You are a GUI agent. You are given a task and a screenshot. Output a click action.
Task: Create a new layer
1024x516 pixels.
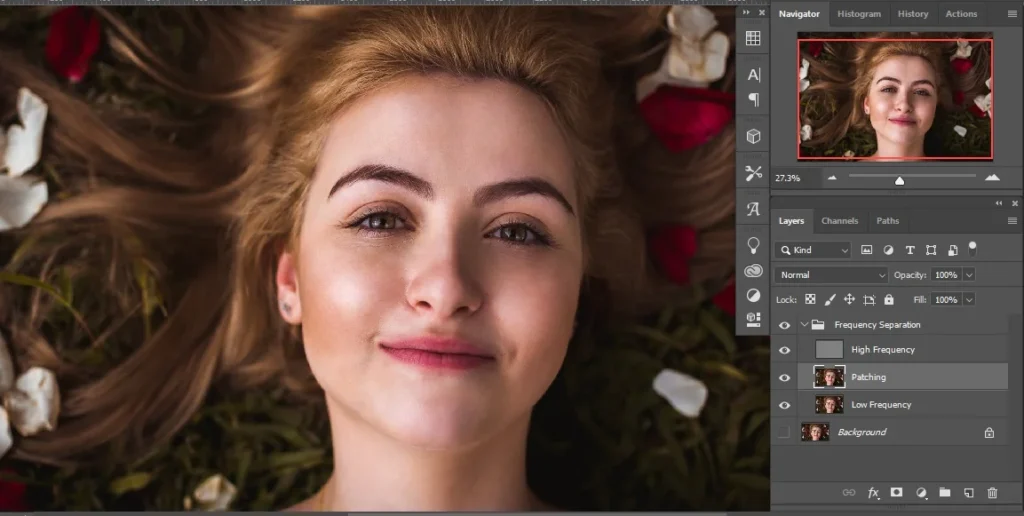pyautogui.click(x=968, y=493)
